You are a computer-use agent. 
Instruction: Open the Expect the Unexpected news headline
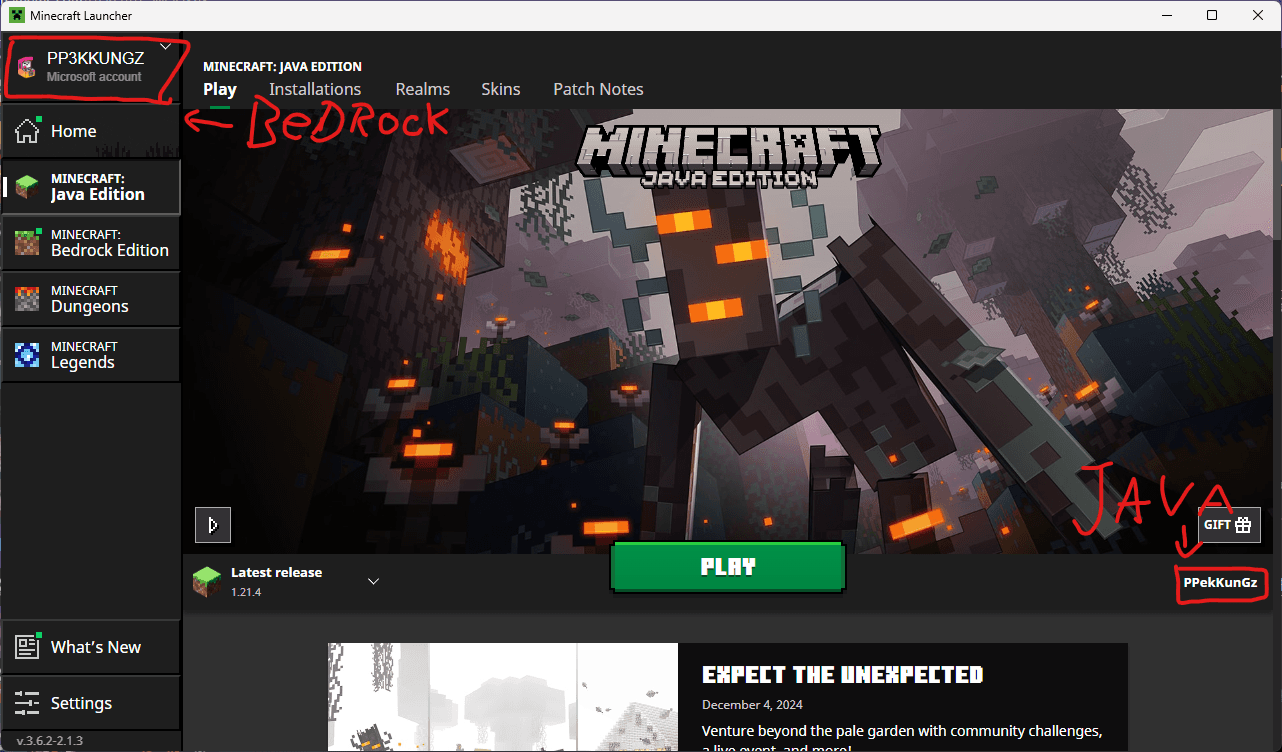point(843,675)
